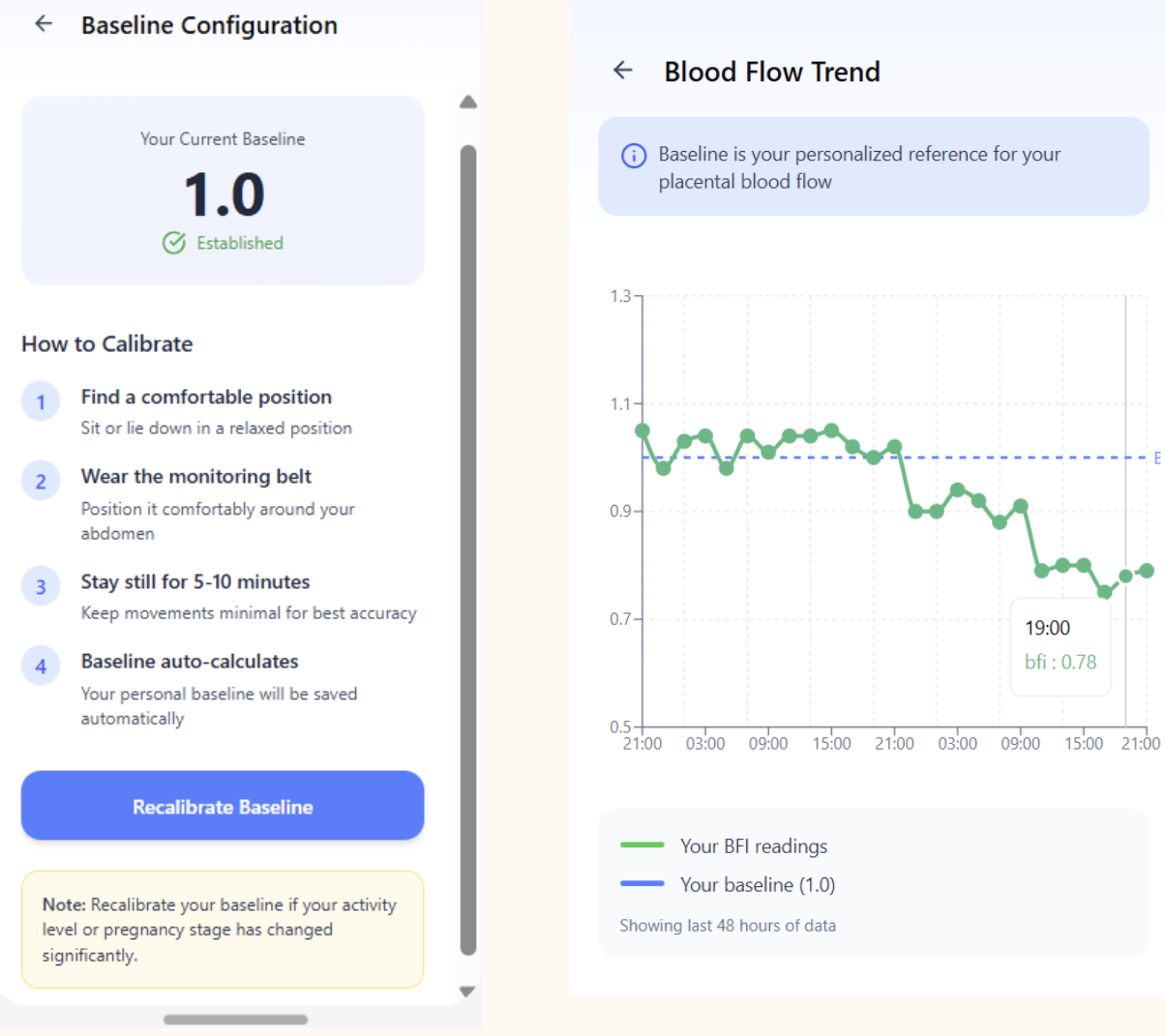Click the Established green checkmark icon
1165x1036 pixels.
tap(174, 243)
